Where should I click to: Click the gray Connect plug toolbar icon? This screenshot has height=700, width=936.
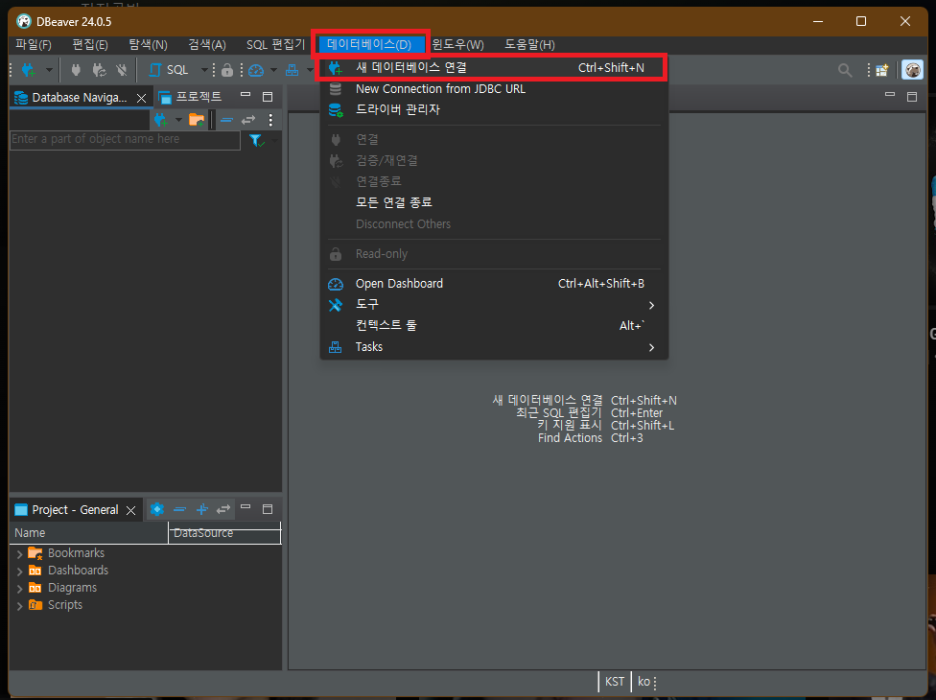76,70
